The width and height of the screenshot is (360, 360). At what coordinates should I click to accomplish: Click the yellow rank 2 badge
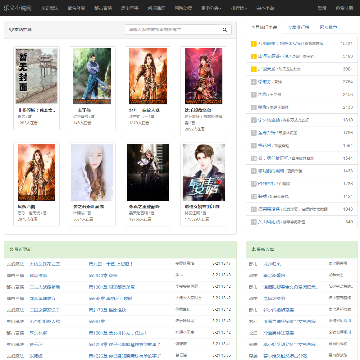click(253, 56)
